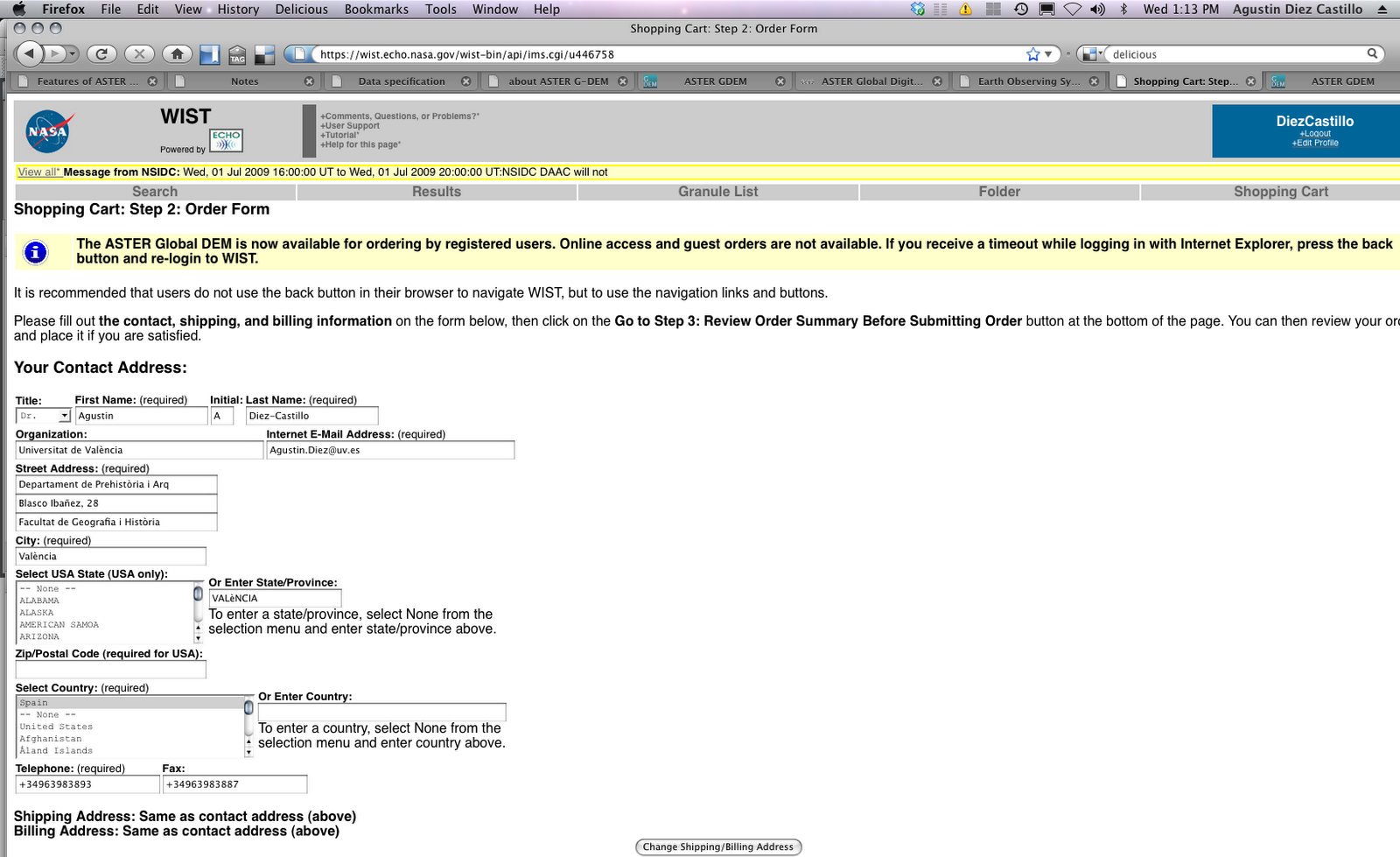Click the Delicious checkerboard toolbar icon
The height and width of the screenshot is (857, 1400).
point(264,55)
